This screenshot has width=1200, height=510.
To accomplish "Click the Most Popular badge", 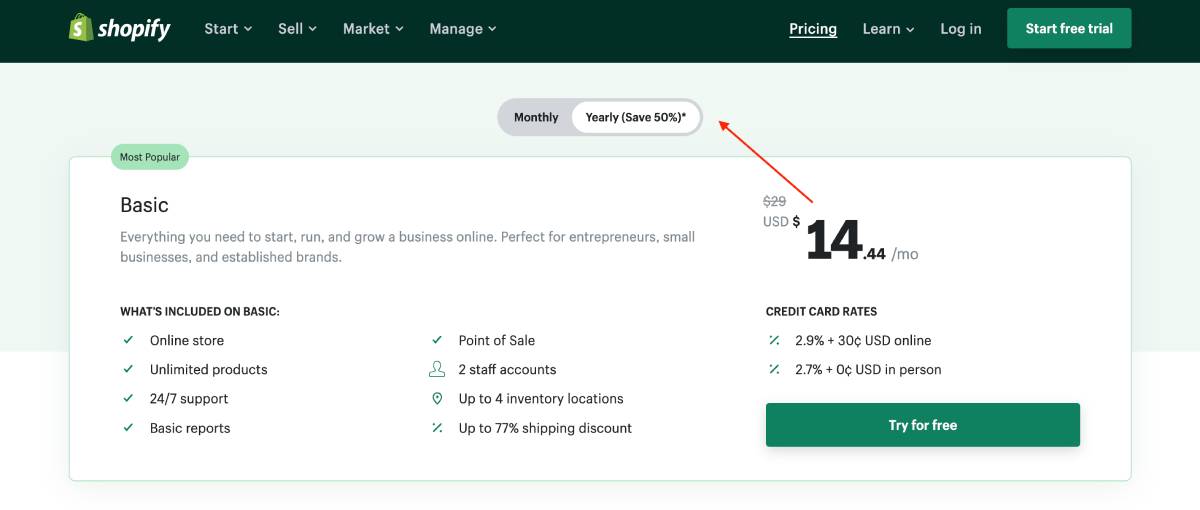I will tap(150, 157).
